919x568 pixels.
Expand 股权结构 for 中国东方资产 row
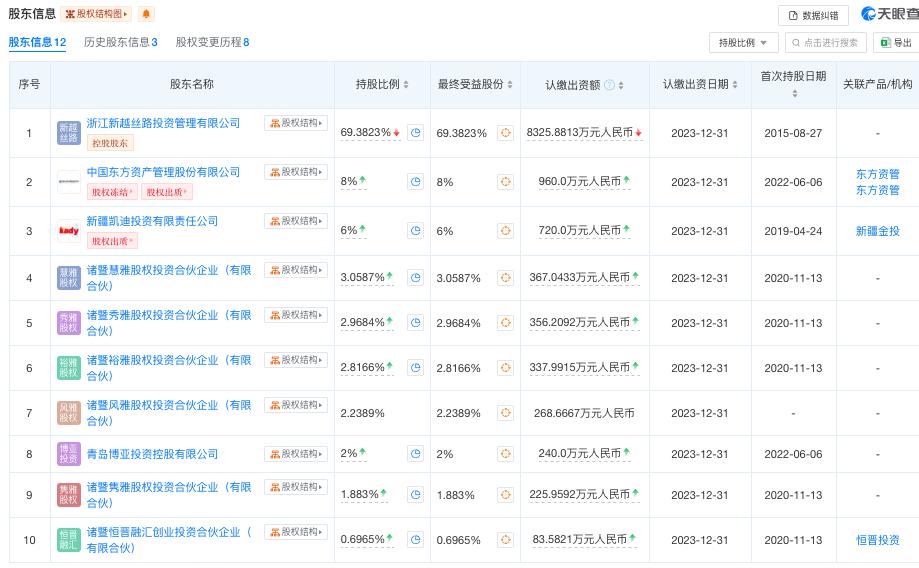pos(296,172)
